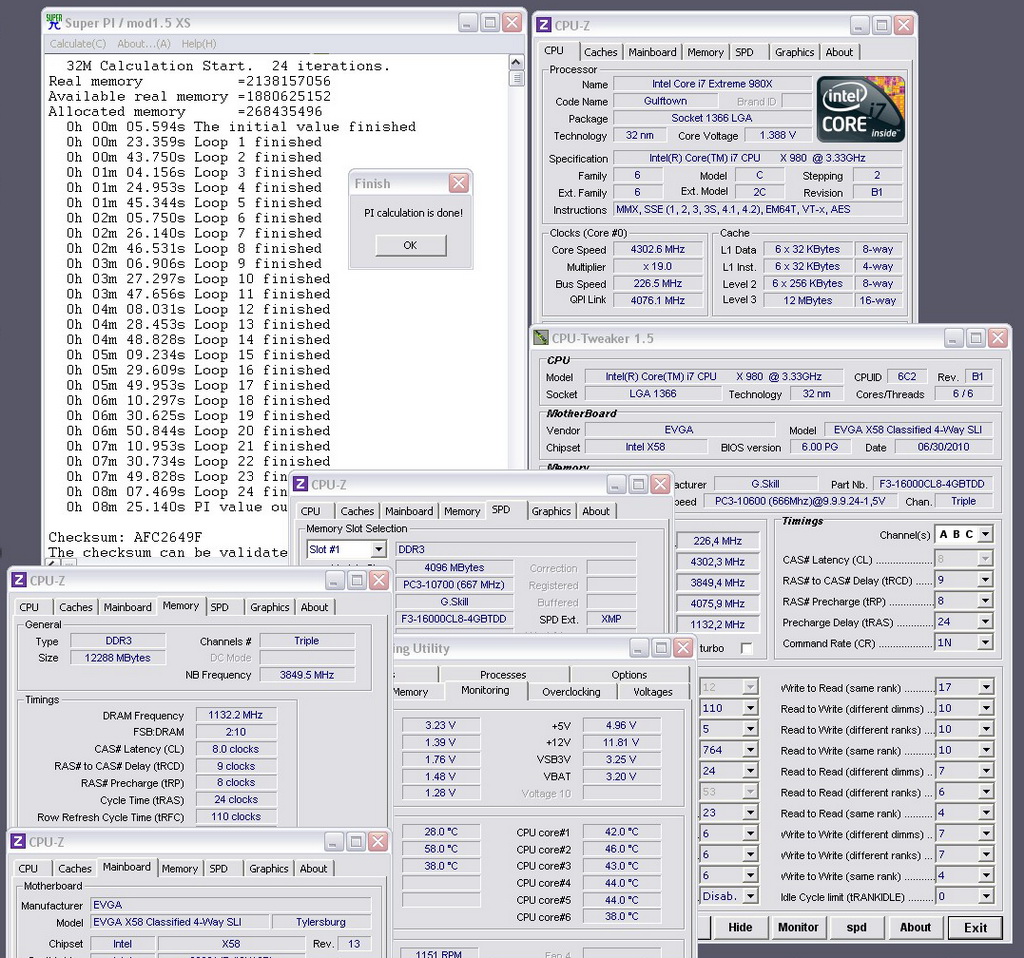The width and height of the screenshot is (1024, 958).
Task: Close the Finish dialog with X
Action: tap(458, 183)
